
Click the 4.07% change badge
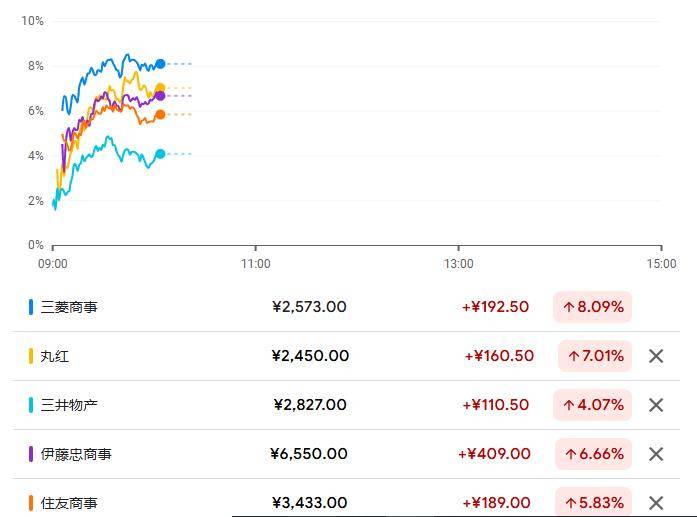tap(593, 405)
